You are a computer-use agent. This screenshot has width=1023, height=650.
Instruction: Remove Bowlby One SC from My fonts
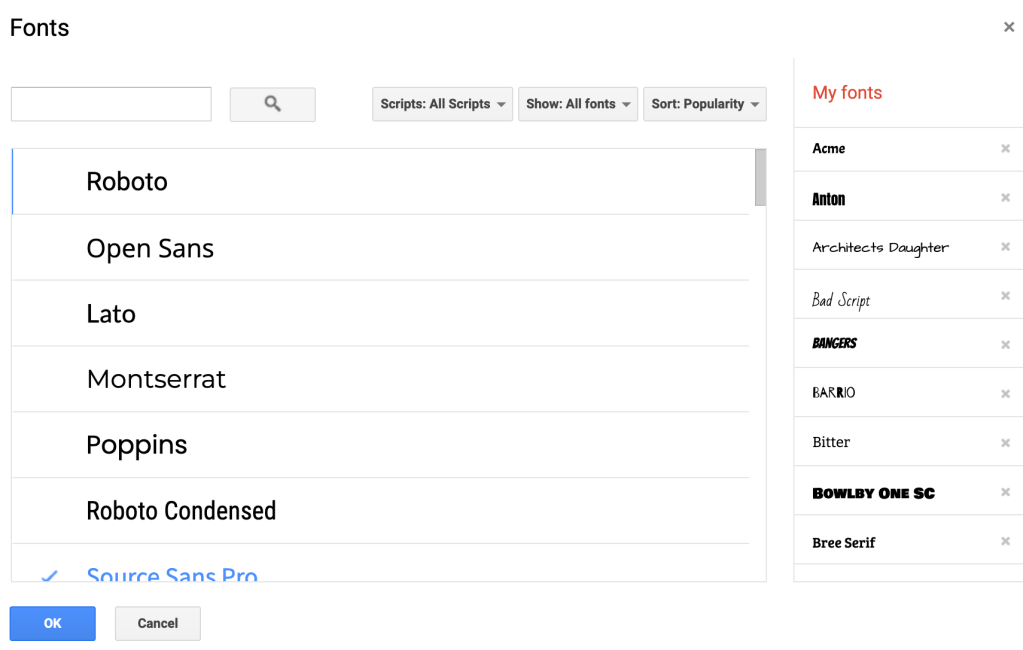coord(1005,492)
